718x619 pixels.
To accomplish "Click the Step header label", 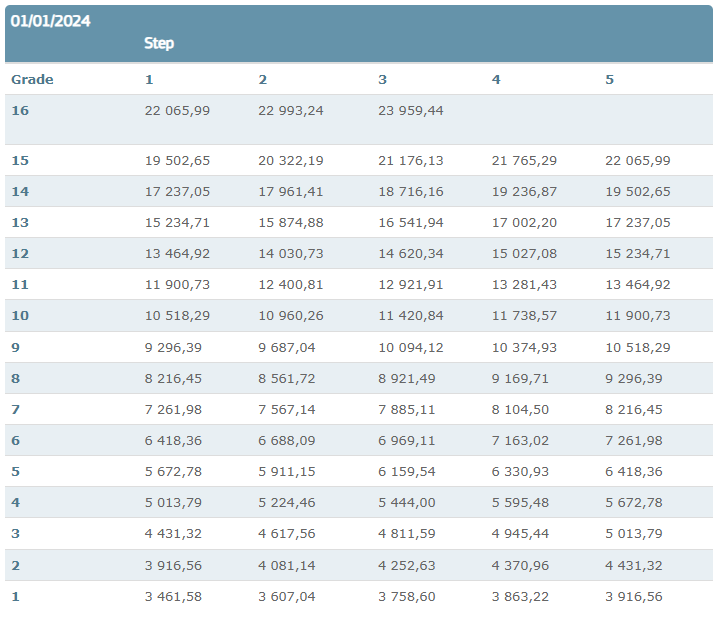I will coord(159,43).
